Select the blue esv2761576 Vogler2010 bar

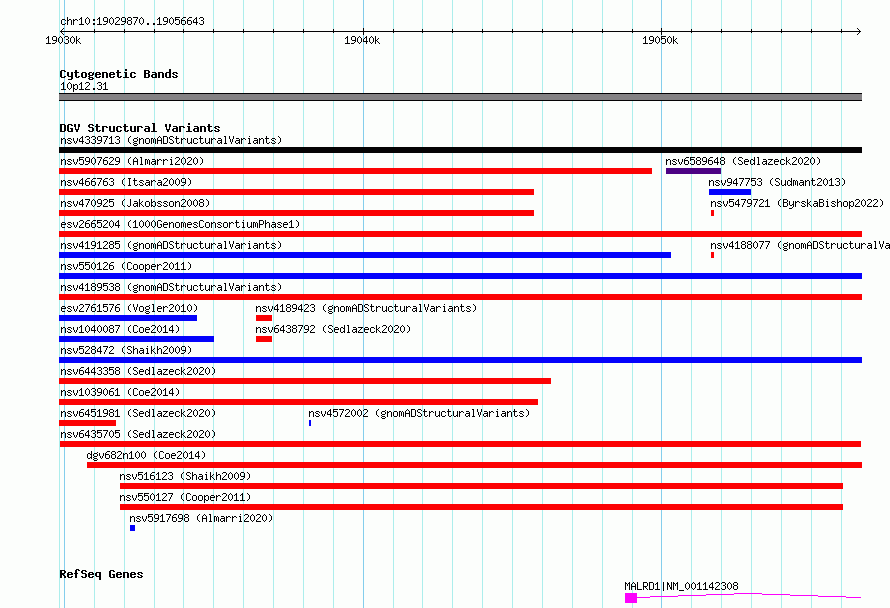(x=128, y=318)
